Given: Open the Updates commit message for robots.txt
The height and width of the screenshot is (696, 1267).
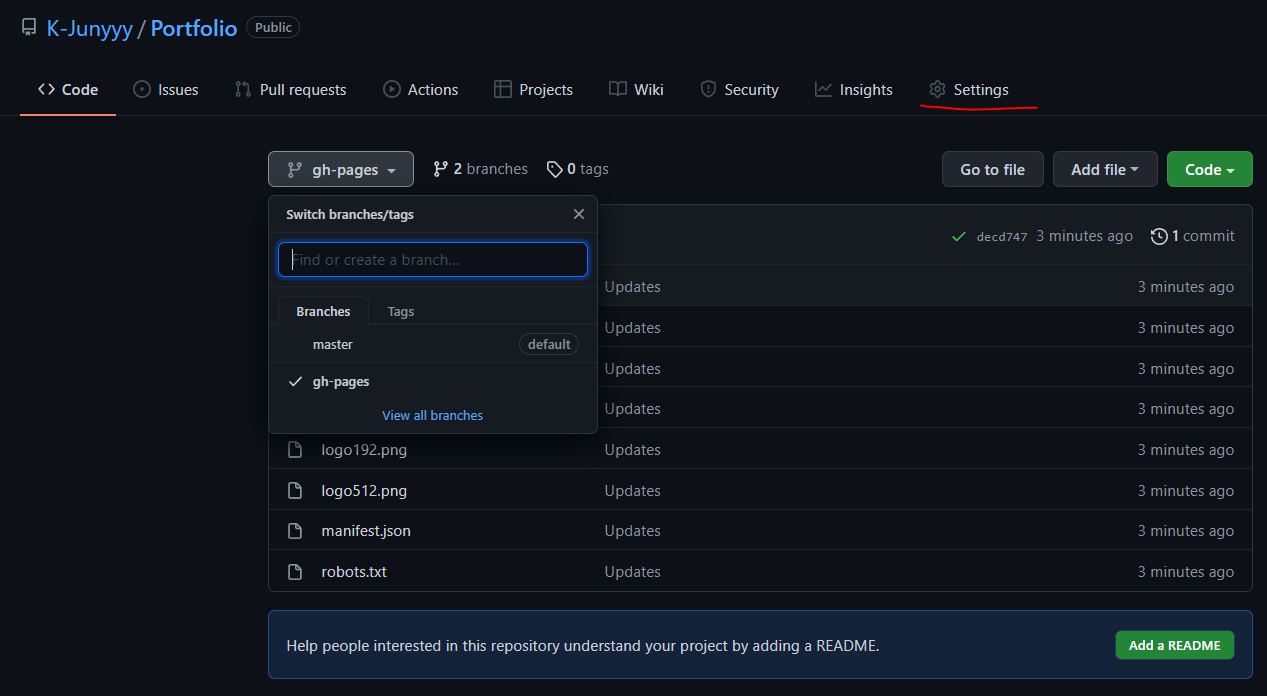Looking at the screenshot, I should [633, 572].
